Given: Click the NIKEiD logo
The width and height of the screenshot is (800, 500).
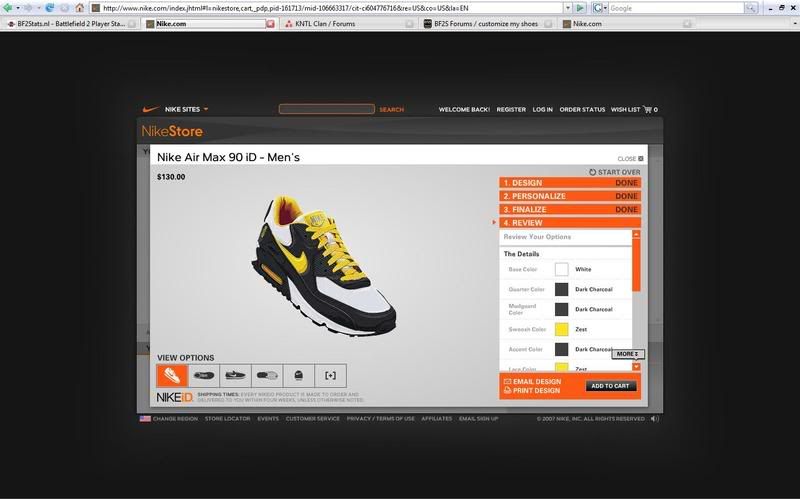Looking at the screenshot, I should click(174, 397).
